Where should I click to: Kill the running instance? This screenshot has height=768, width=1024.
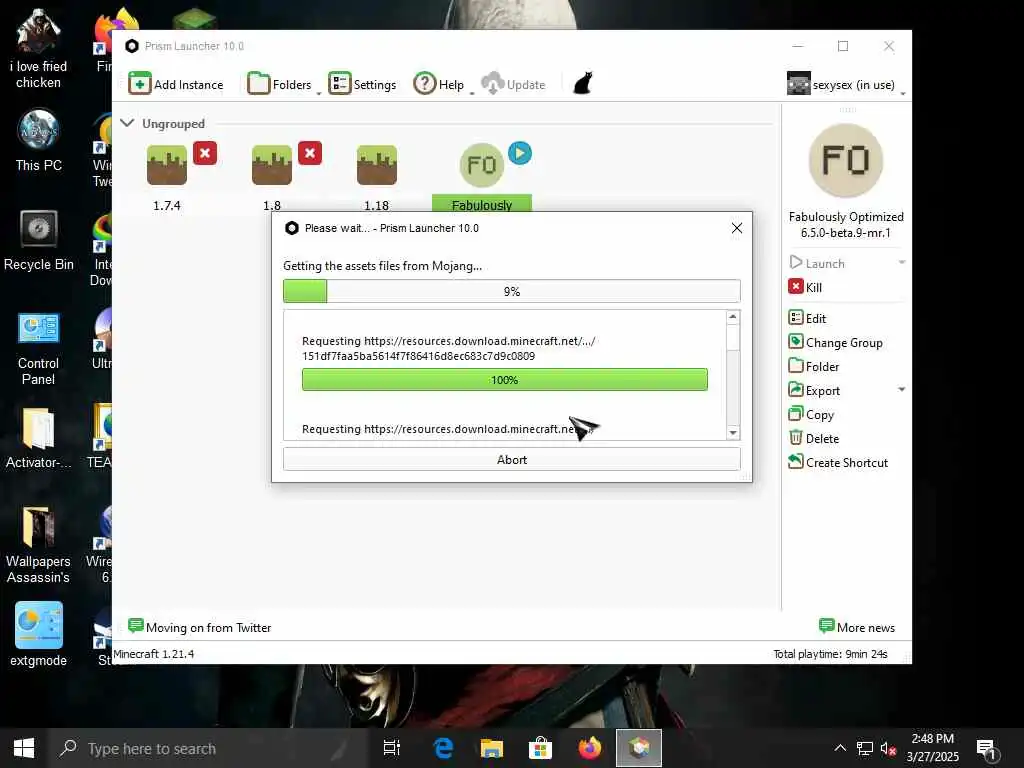[805, 287]
